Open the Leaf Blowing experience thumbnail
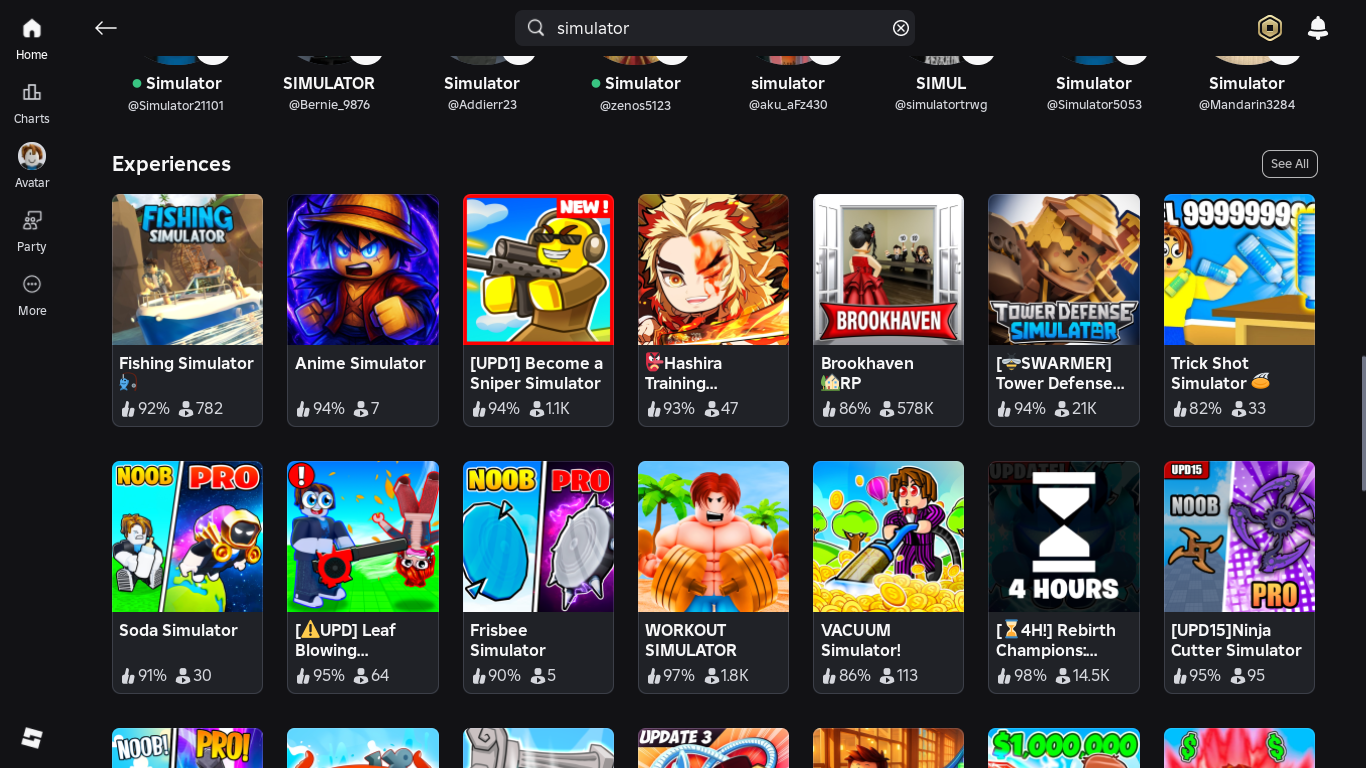The width and height of the screenshot is (1366, 768). click(x=363, y=537)
